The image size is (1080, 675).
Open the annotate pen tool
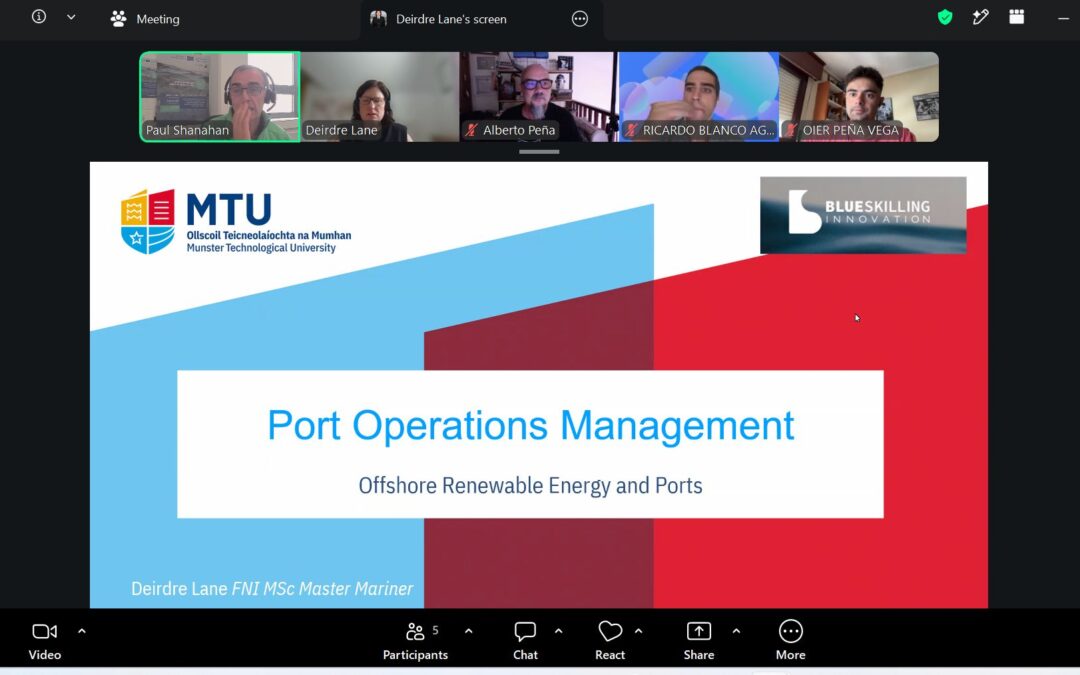pos(981,17)
